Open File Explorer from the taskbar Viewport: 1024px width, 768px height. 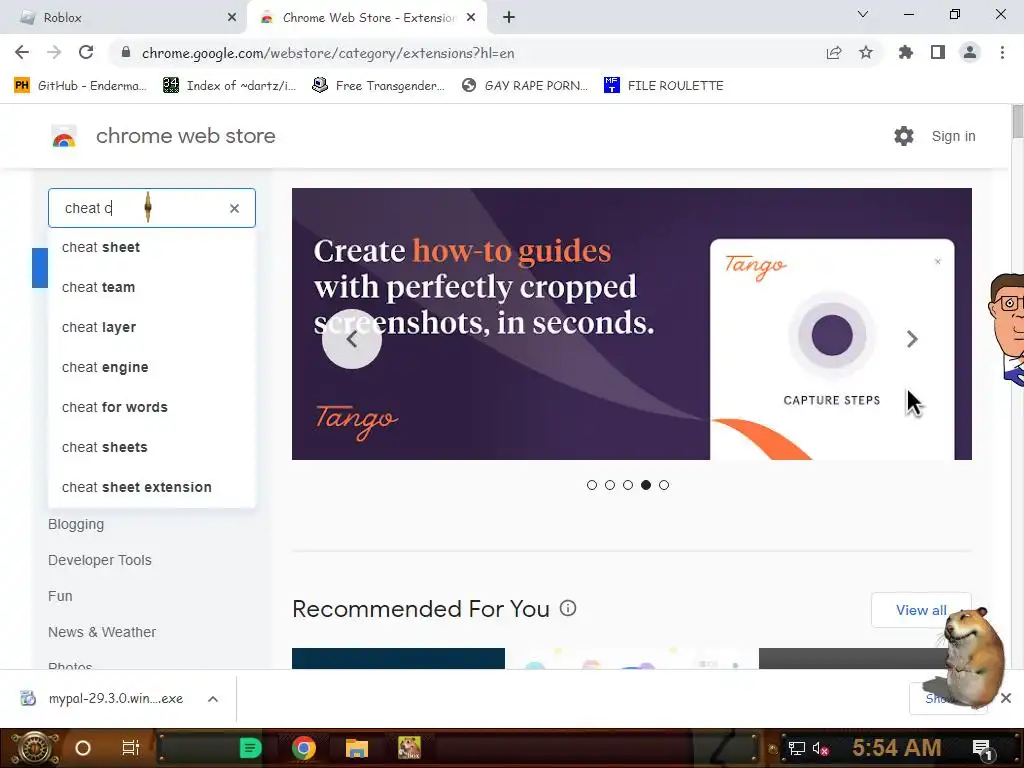[x=357, y=748]
